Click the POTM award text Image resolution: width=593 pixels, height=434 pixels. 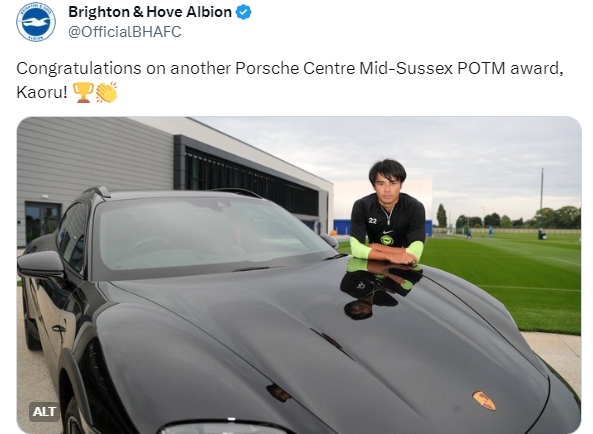coord(510,68)
